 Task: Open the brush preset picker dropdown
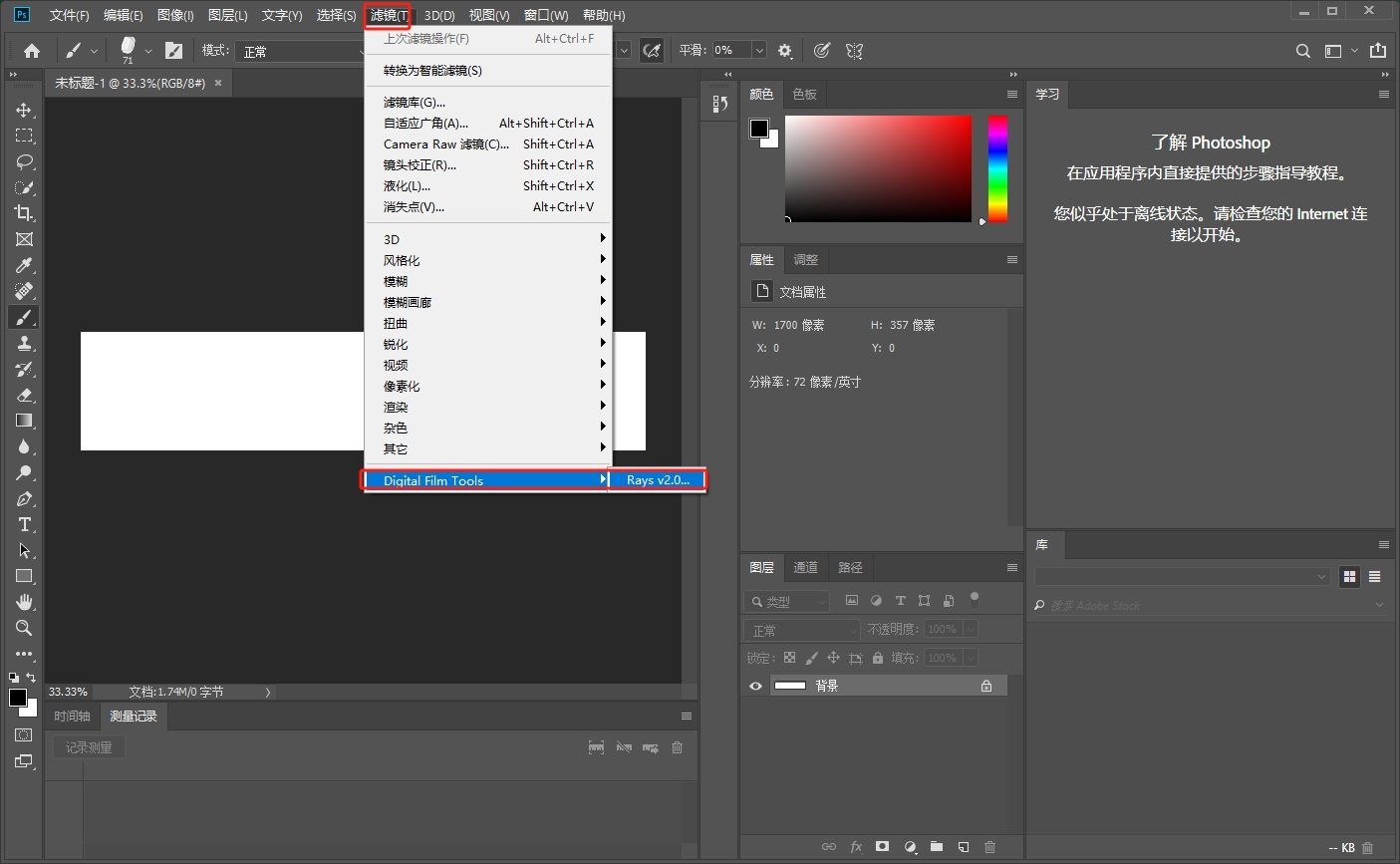coord(148,51)
